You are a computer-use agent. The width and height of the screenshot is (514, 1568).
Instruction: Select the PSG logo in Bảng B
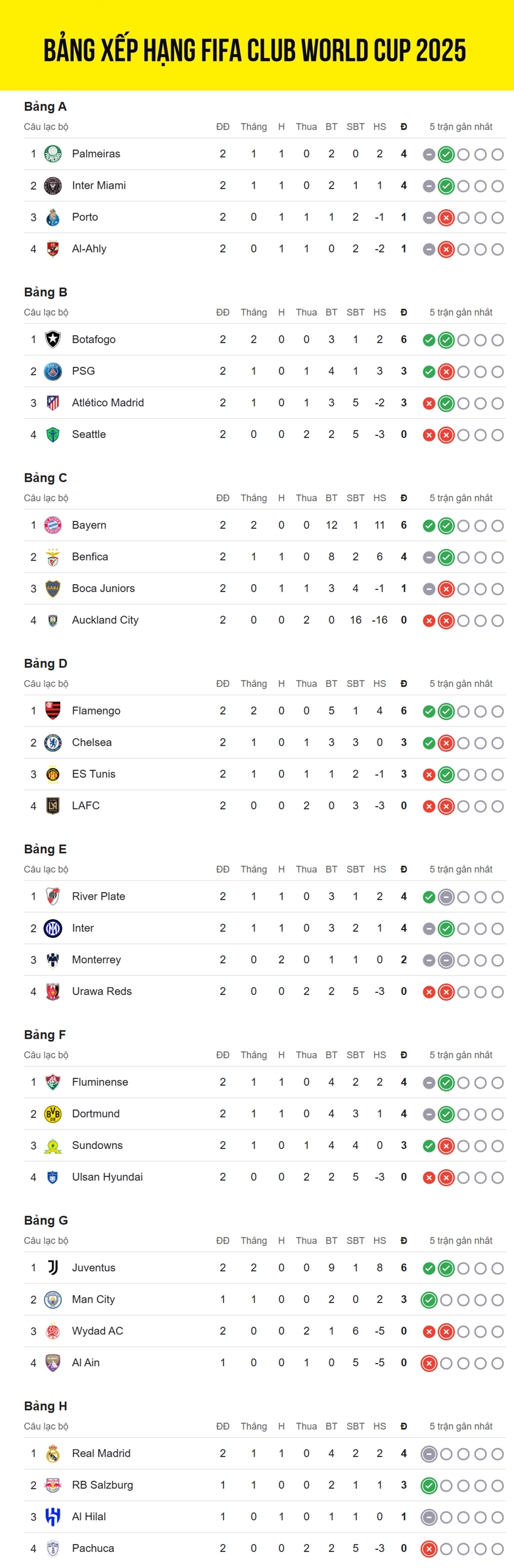[x=53, y=371]
